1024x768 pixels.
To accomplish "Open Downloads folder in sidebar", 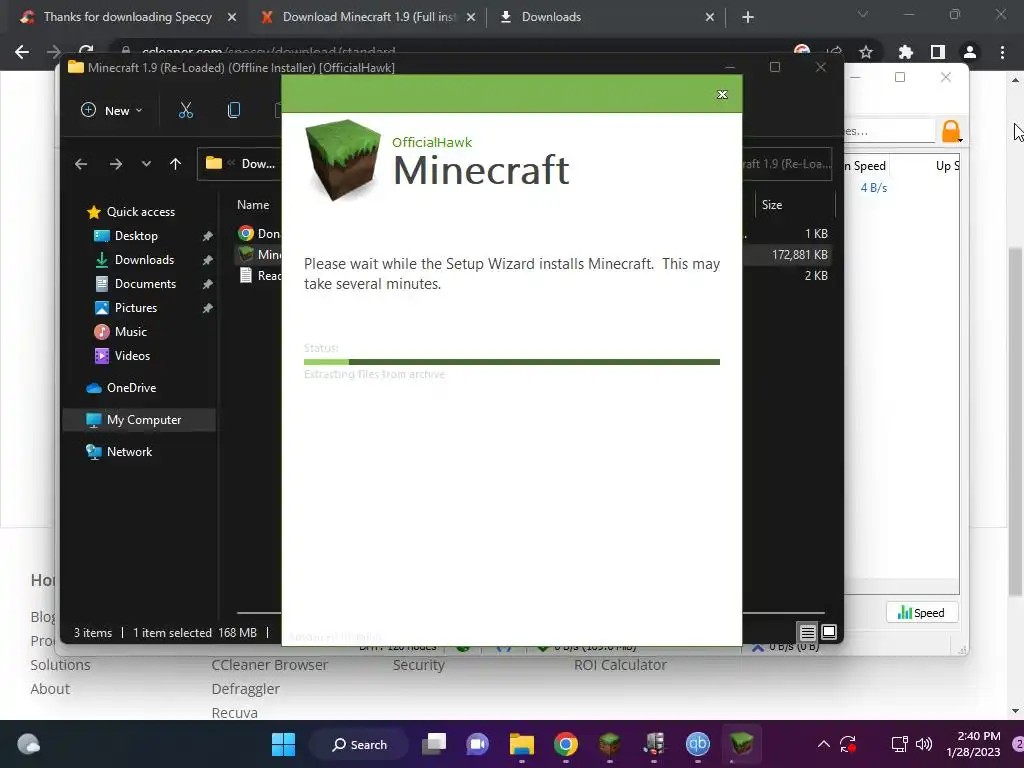I will 144,260.
